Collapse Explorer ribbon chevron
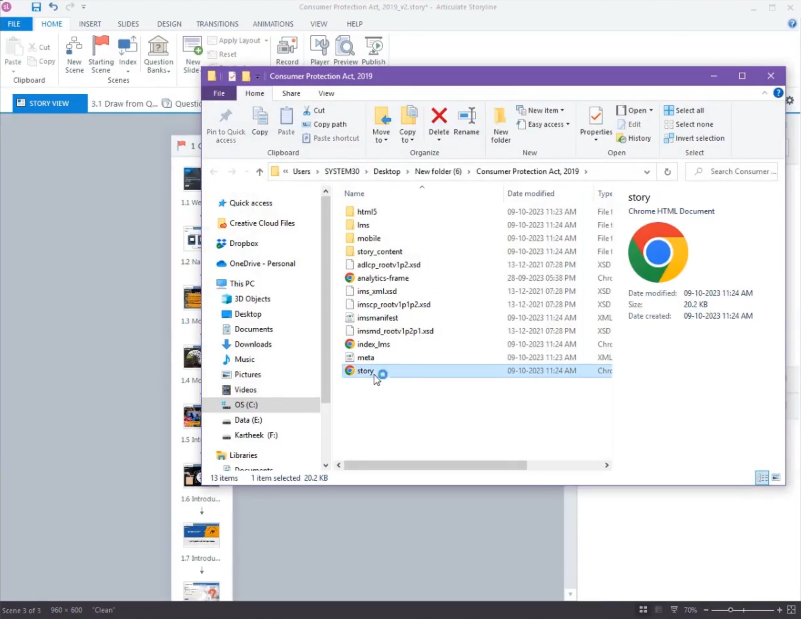This screenshot has width=801, height=619. [764, 93]
